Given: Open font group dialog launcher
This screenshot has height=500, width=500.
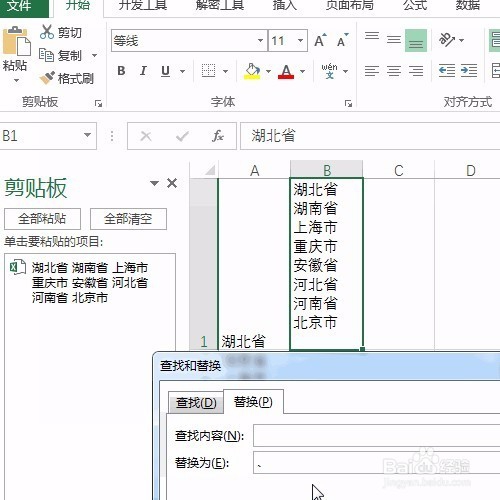Looking at the screenshot, I should [x=348, y=103].
